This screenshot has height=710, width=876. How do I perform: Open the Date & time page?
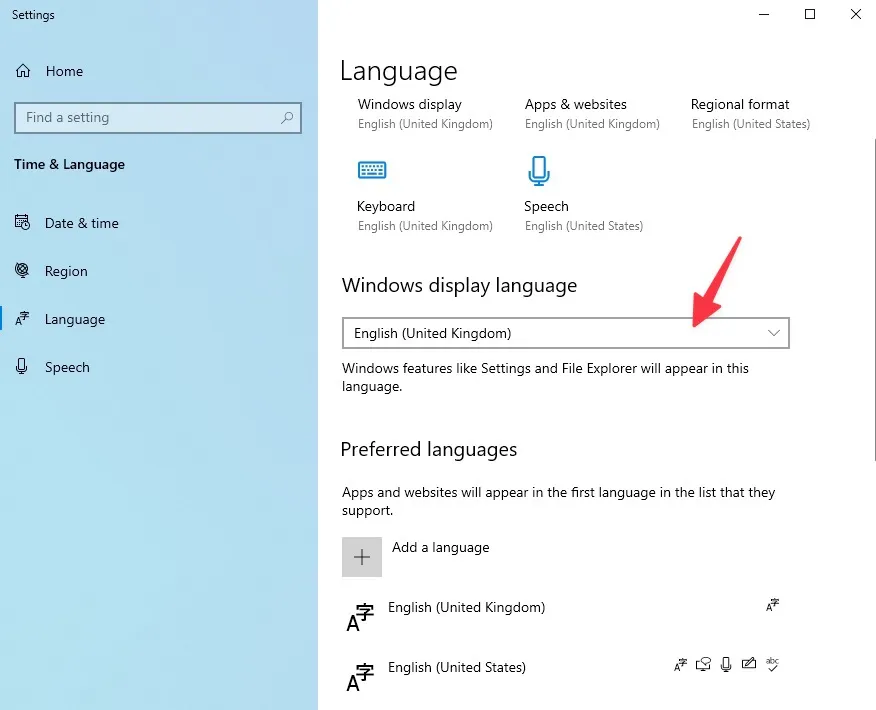82,223
